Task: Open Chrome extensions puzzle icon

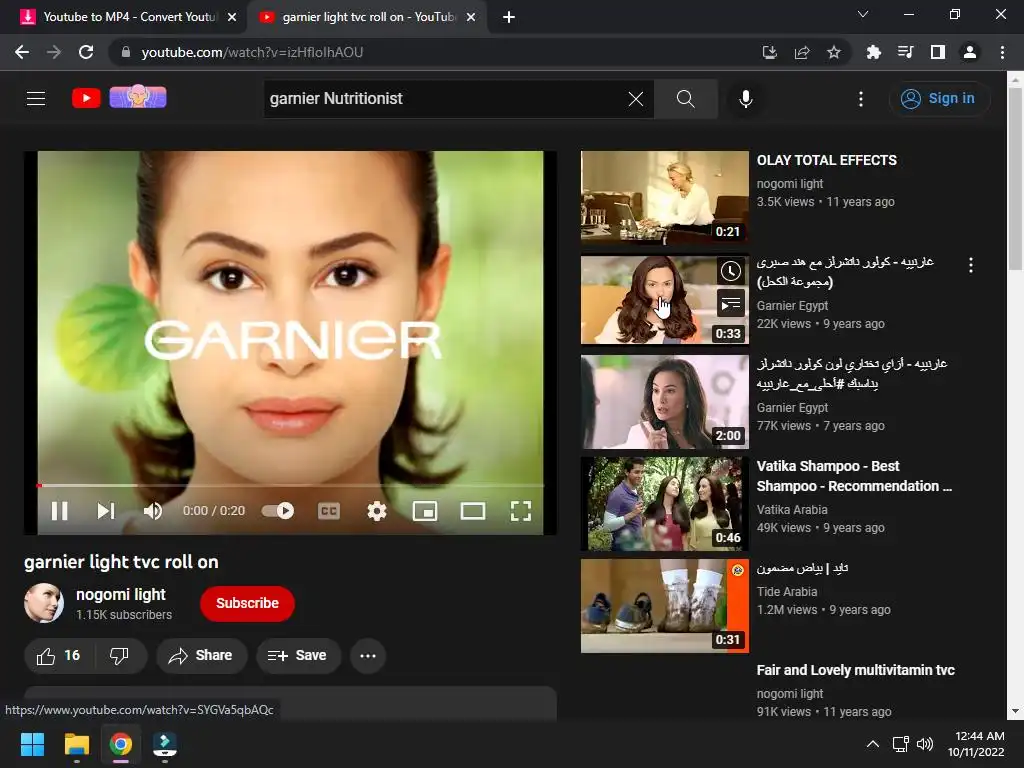Action: [873, 52]
